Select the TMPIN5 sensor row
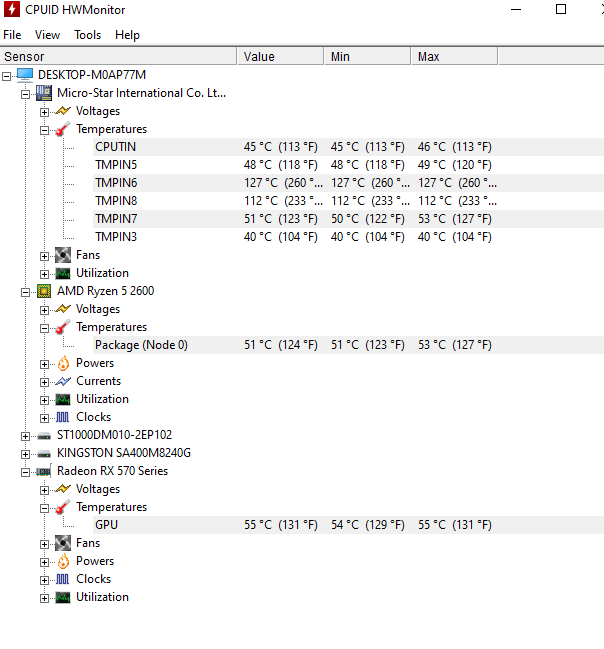The image size is (604, 649). pyautogui.click(x=349, y=165)
